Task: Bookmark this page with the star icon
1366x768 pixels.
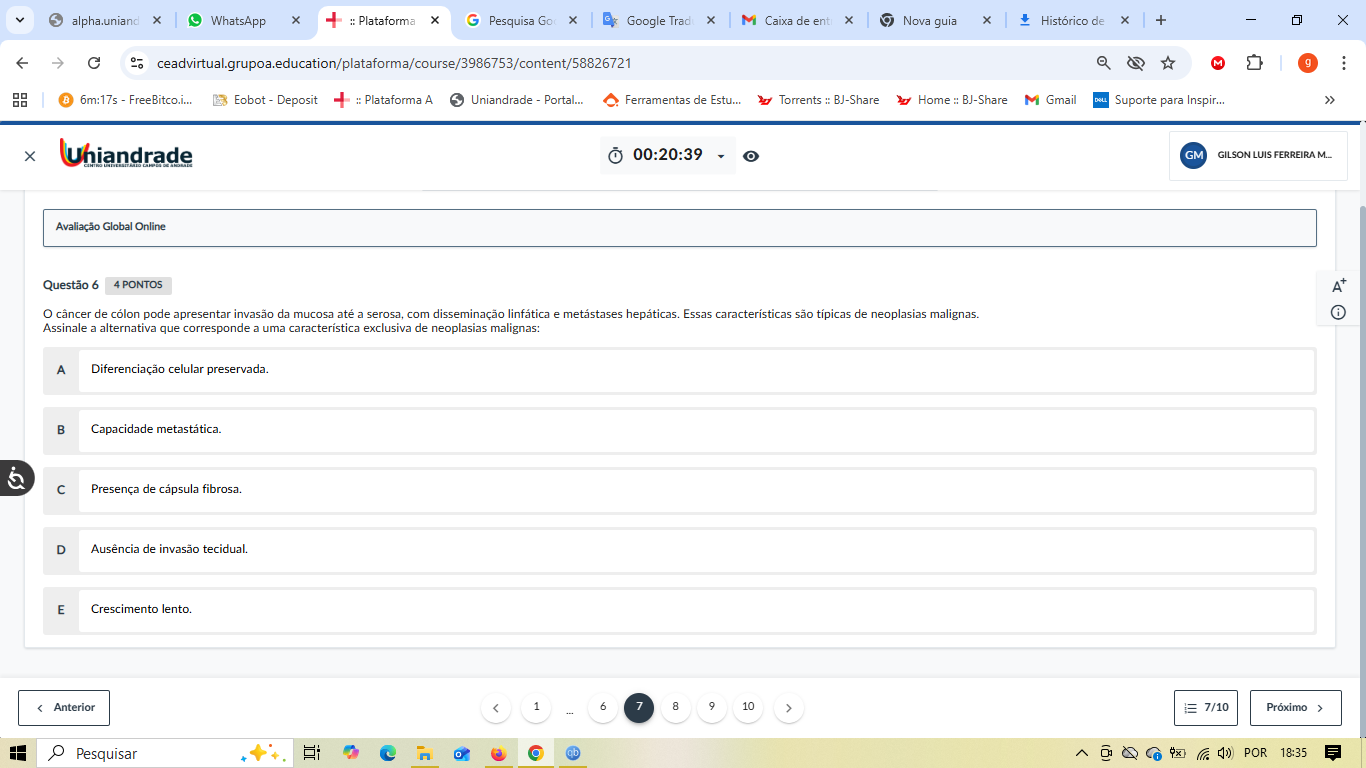Action: coord(1167,63)
